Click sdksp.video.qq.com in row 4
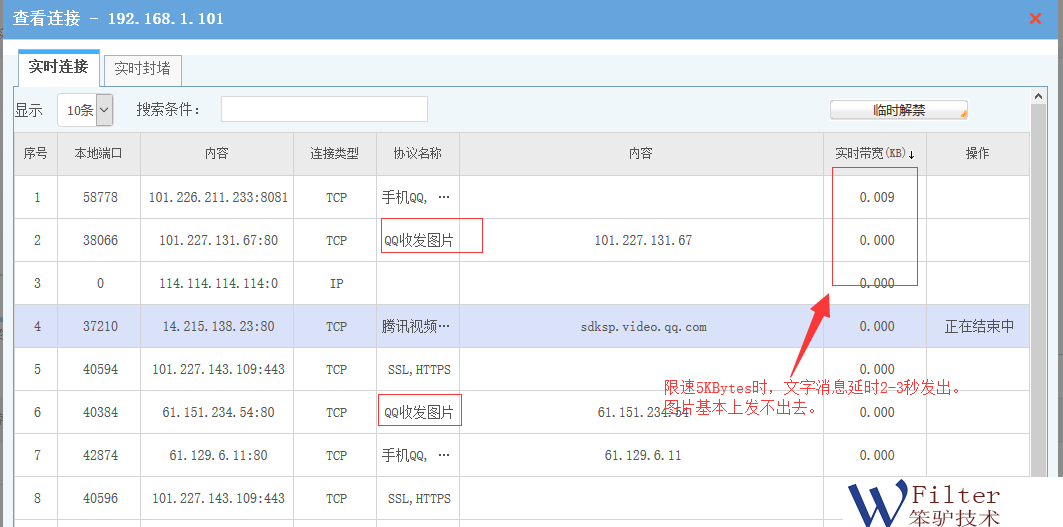Screen dimensions: 1063x527 [x=643, y=326]
